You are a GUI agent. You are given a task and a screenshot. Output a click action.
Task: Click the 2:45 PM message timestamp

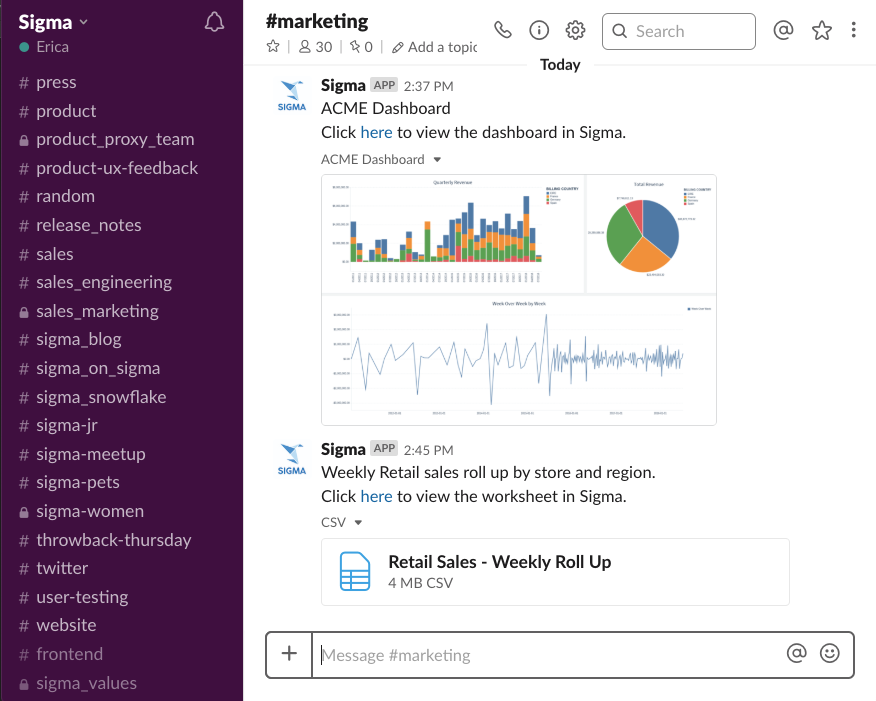(429, 450)
